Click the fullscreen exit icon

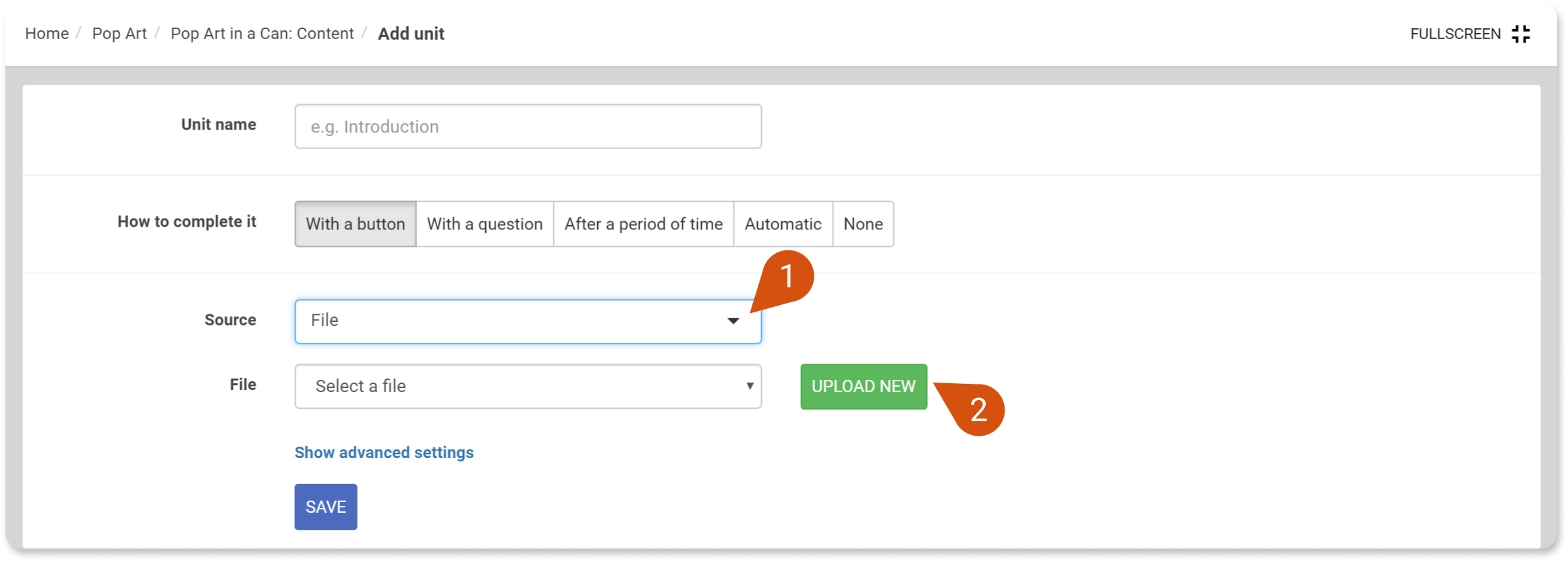(1521, 34)
